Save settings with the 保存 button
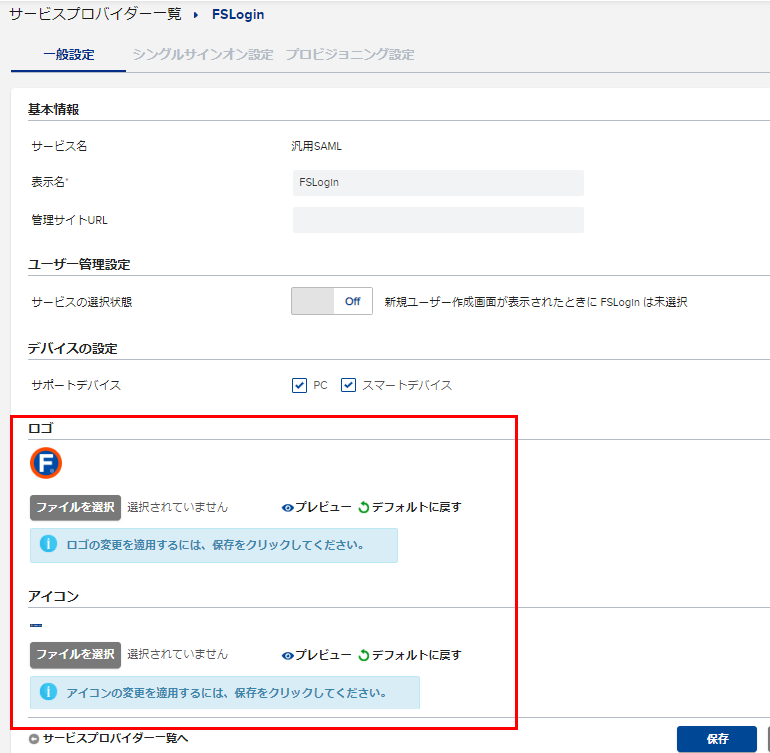 [x=716, y=739]
